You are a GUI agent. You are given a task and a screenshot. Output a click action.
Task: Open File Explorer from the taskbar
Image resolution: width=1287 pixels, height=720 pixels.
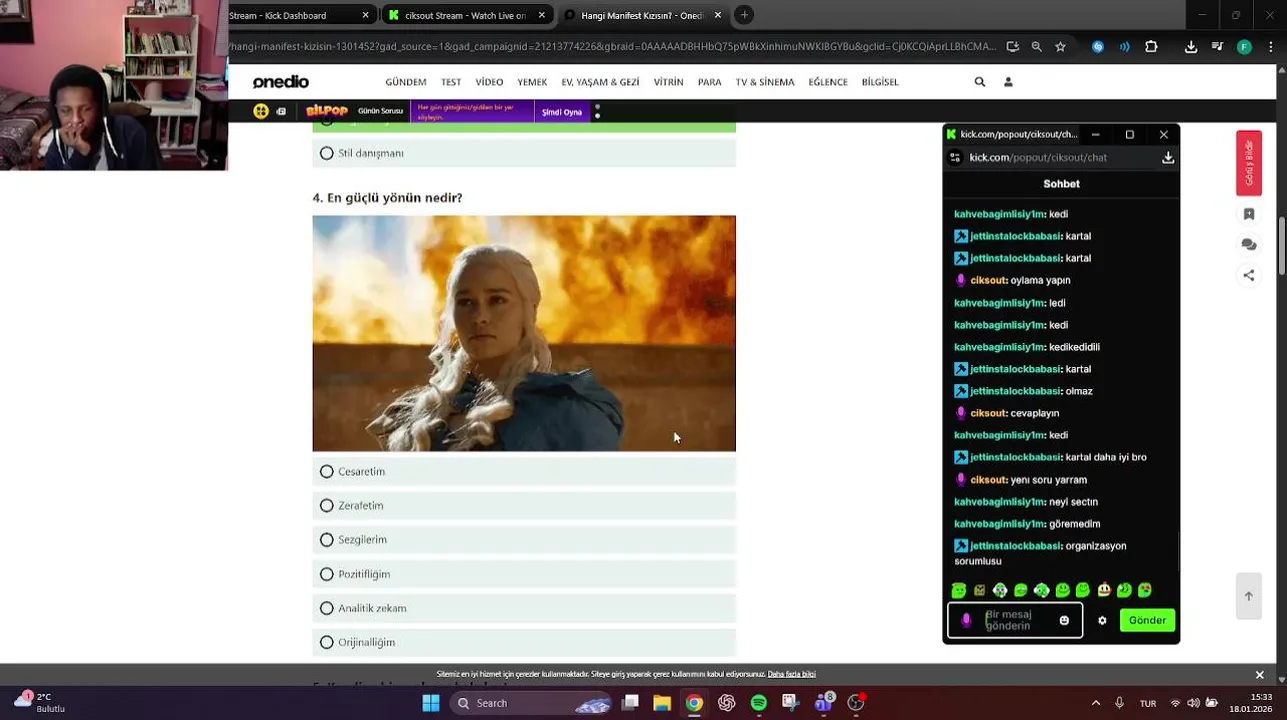[662, 703]
